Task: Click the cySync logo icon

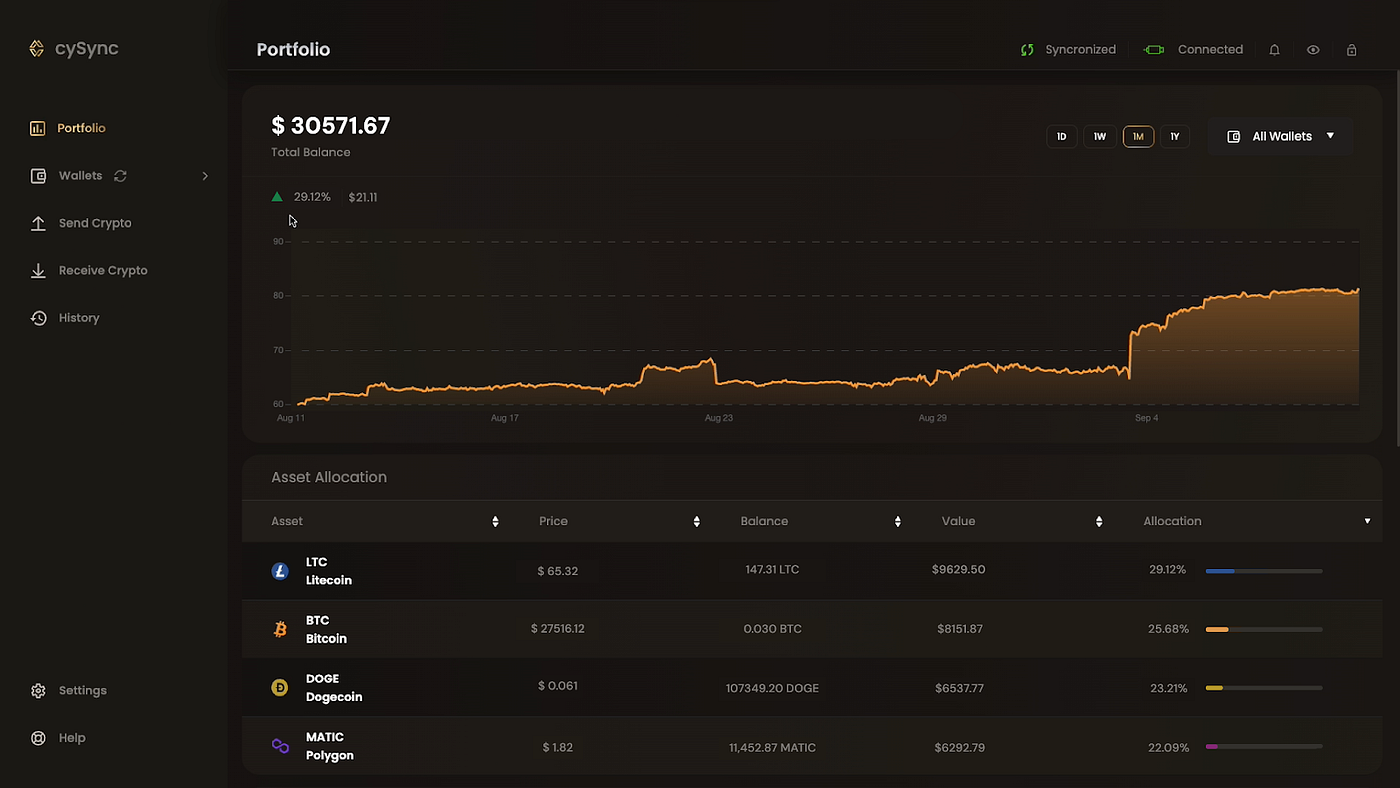Action: pos(37,48)
